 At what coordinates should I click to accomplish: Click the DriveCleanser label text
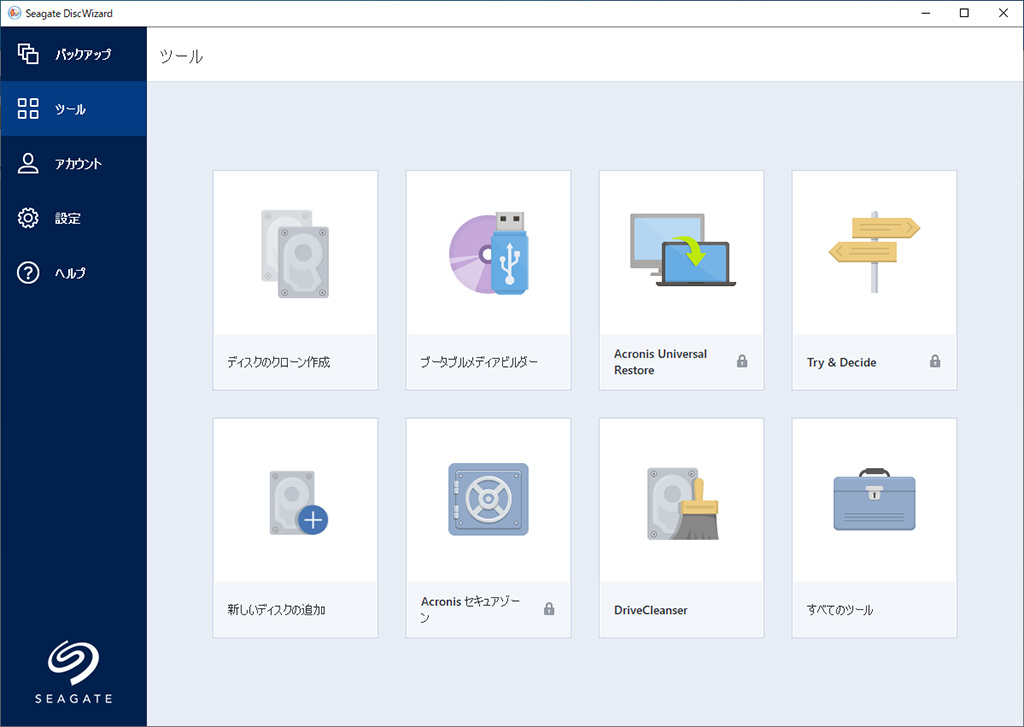click(651, 610)
